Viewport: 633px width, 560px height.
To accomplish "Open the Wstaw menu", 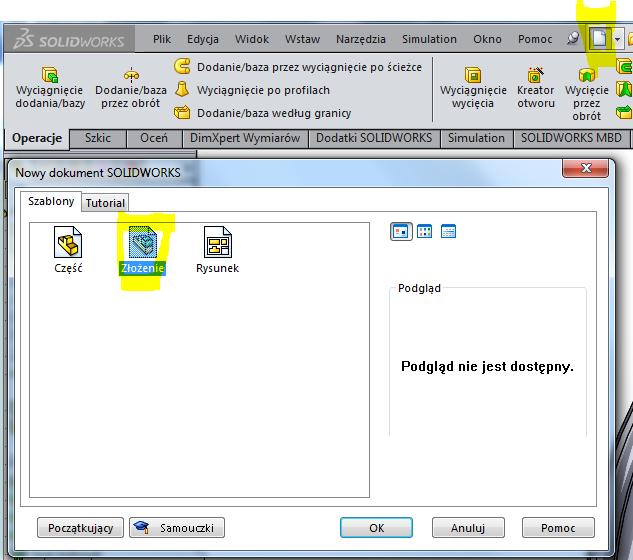I will [302, 39].
